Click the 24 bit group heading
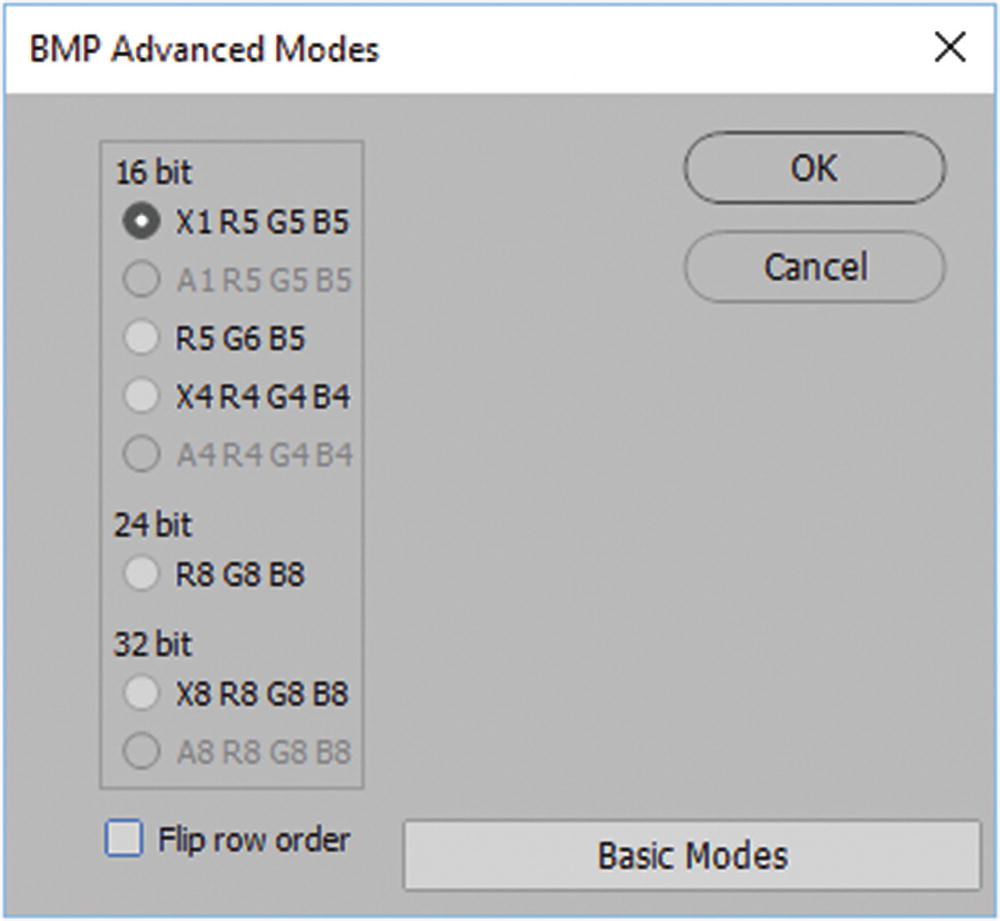The image size is (1000, 921). (153, 525)
